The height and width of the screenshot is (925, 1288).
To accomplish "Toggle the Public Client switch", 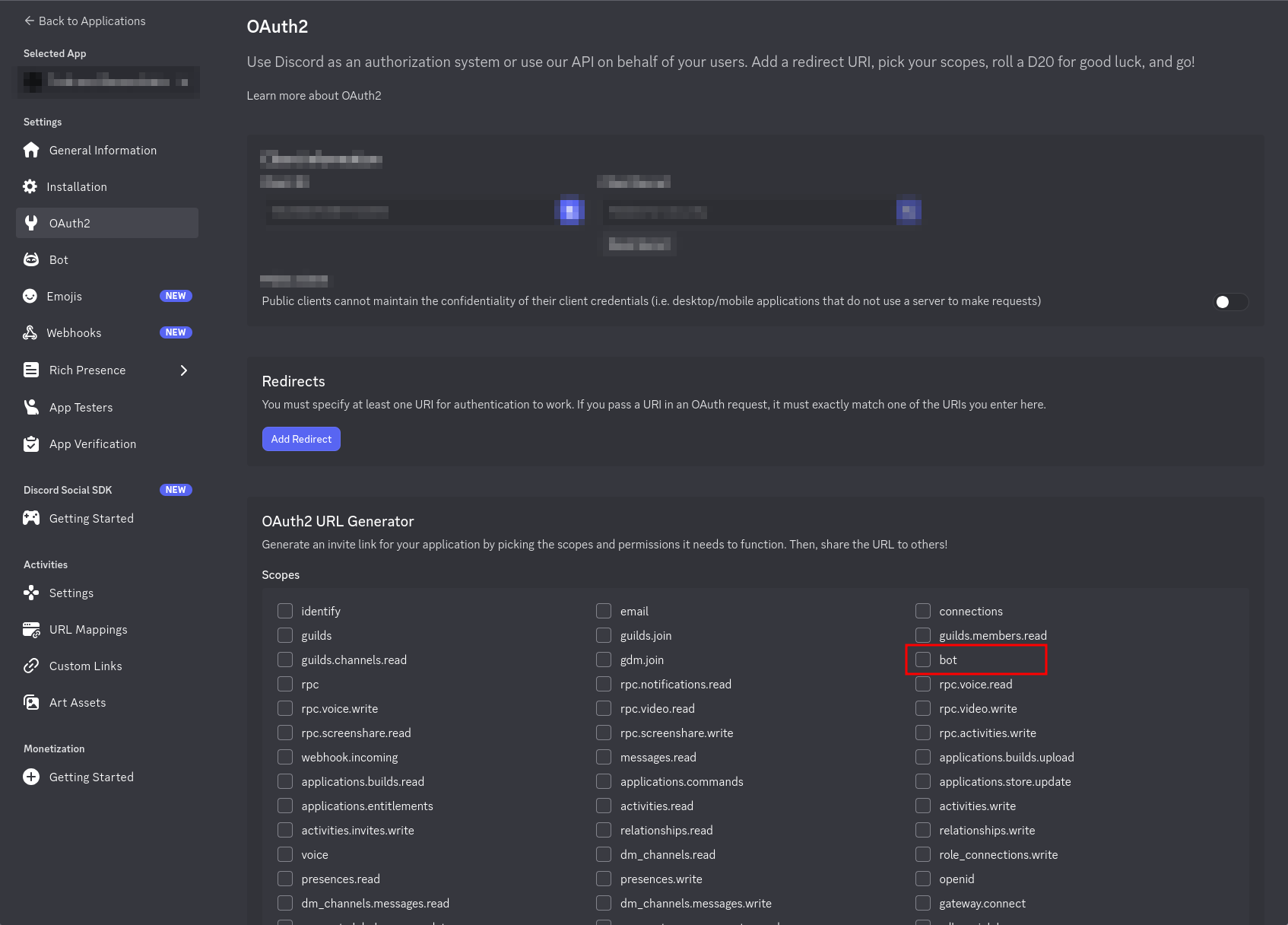I will [x=1230, y=302].
